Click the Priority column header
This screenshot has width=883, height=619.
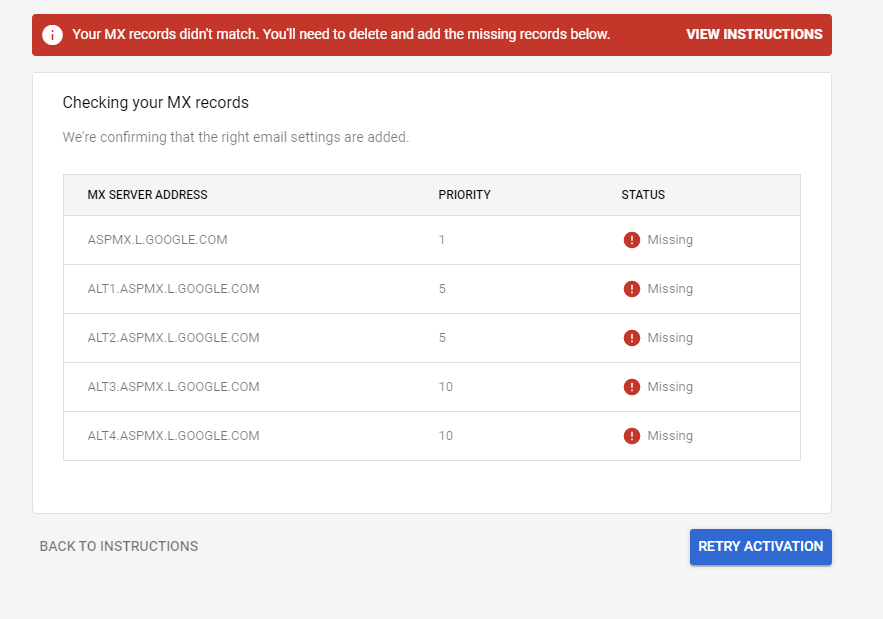[x=464, y=195]
